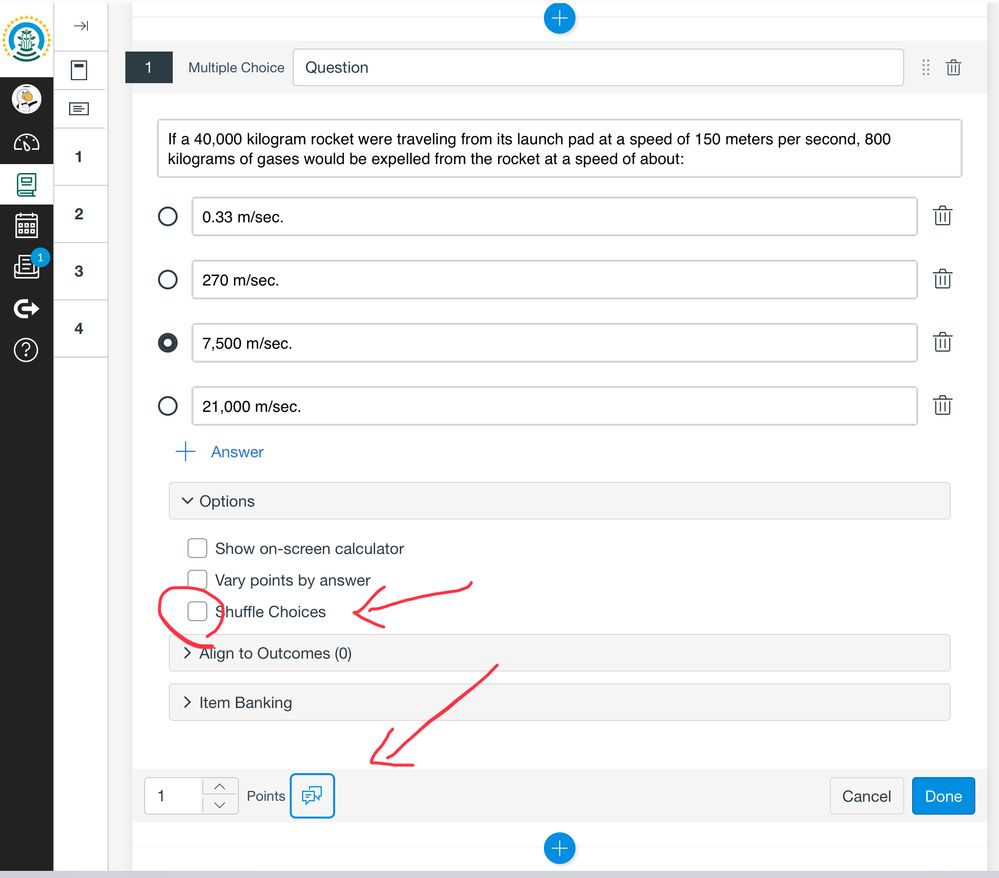
Task: Open the Courses book icon in sidebar
Action: coord(26,185)
